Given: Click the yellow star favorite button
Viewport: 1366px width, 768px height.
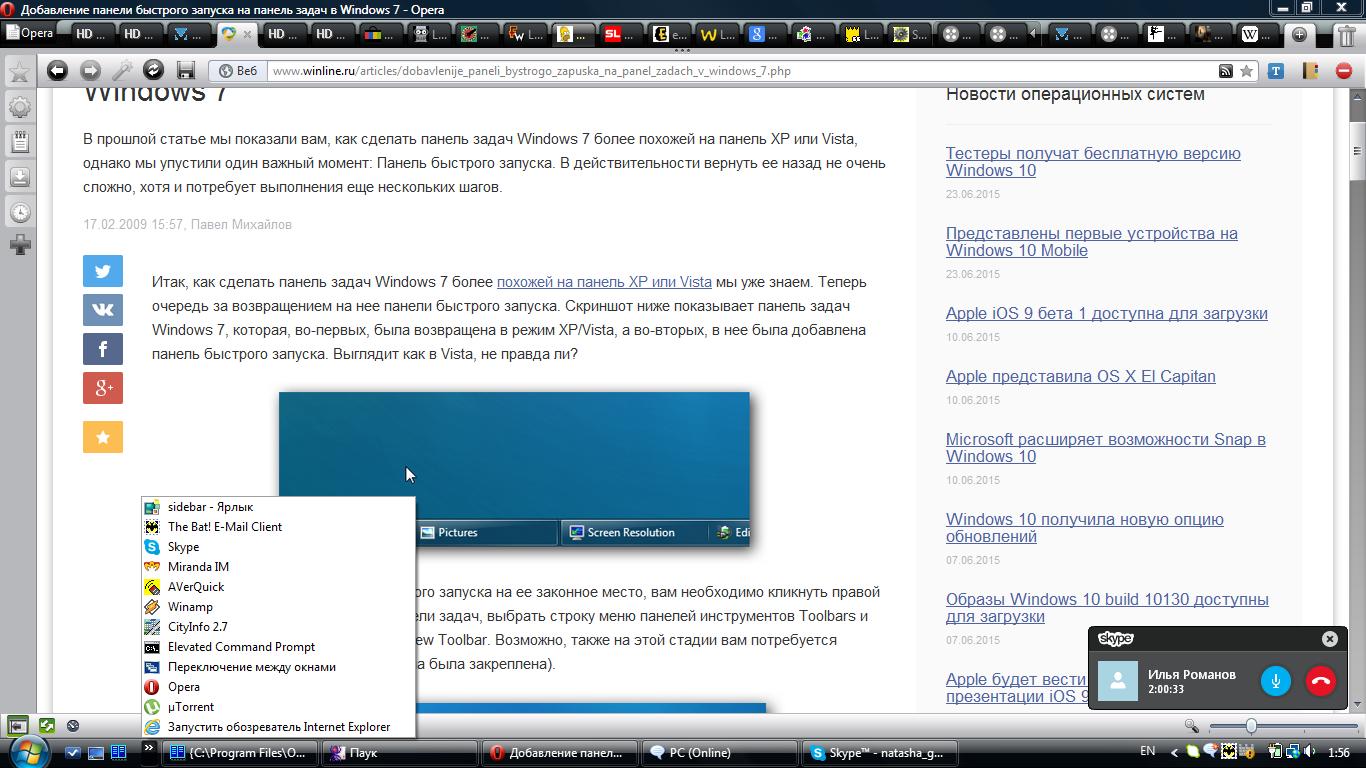Looking at the screenshot, I should pyautogui.click(x=103, y=437).
